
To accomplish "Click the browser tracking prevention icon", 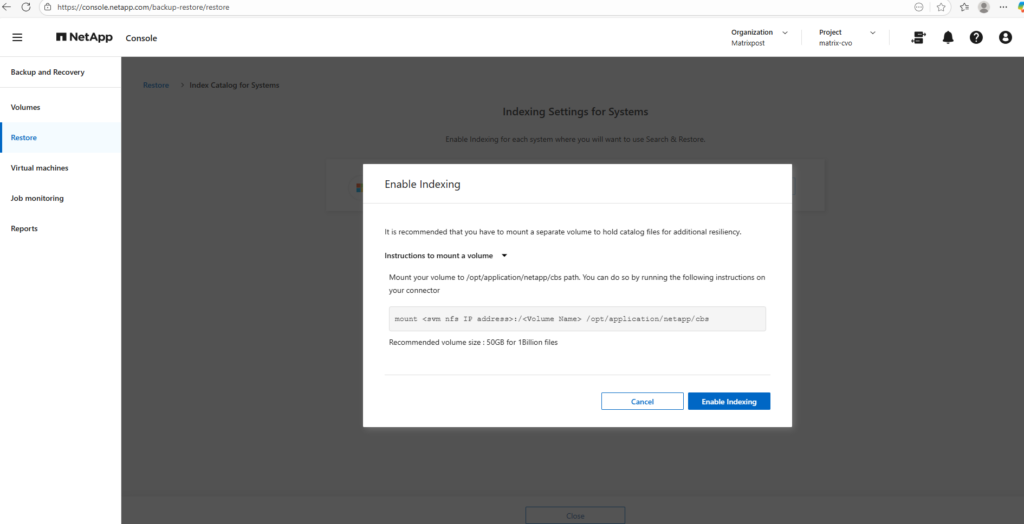I will 919,7.
